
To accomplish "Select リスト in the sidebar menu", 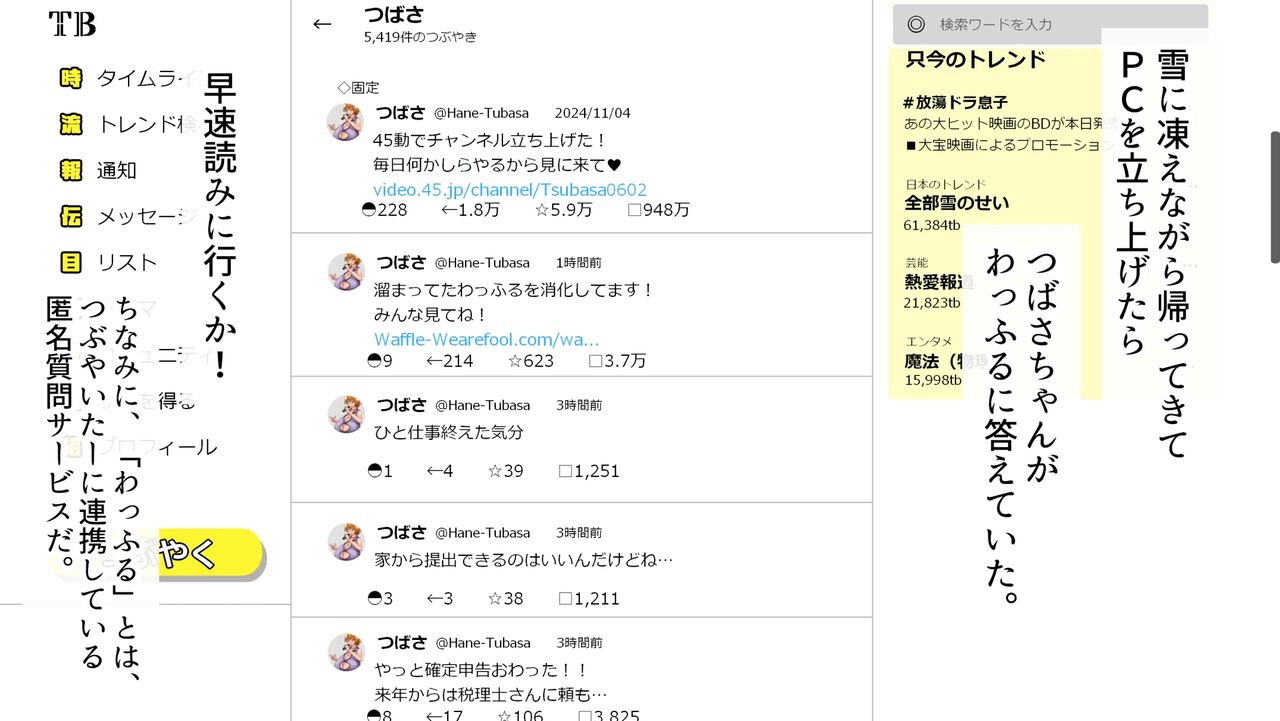I will click(127, 262).
